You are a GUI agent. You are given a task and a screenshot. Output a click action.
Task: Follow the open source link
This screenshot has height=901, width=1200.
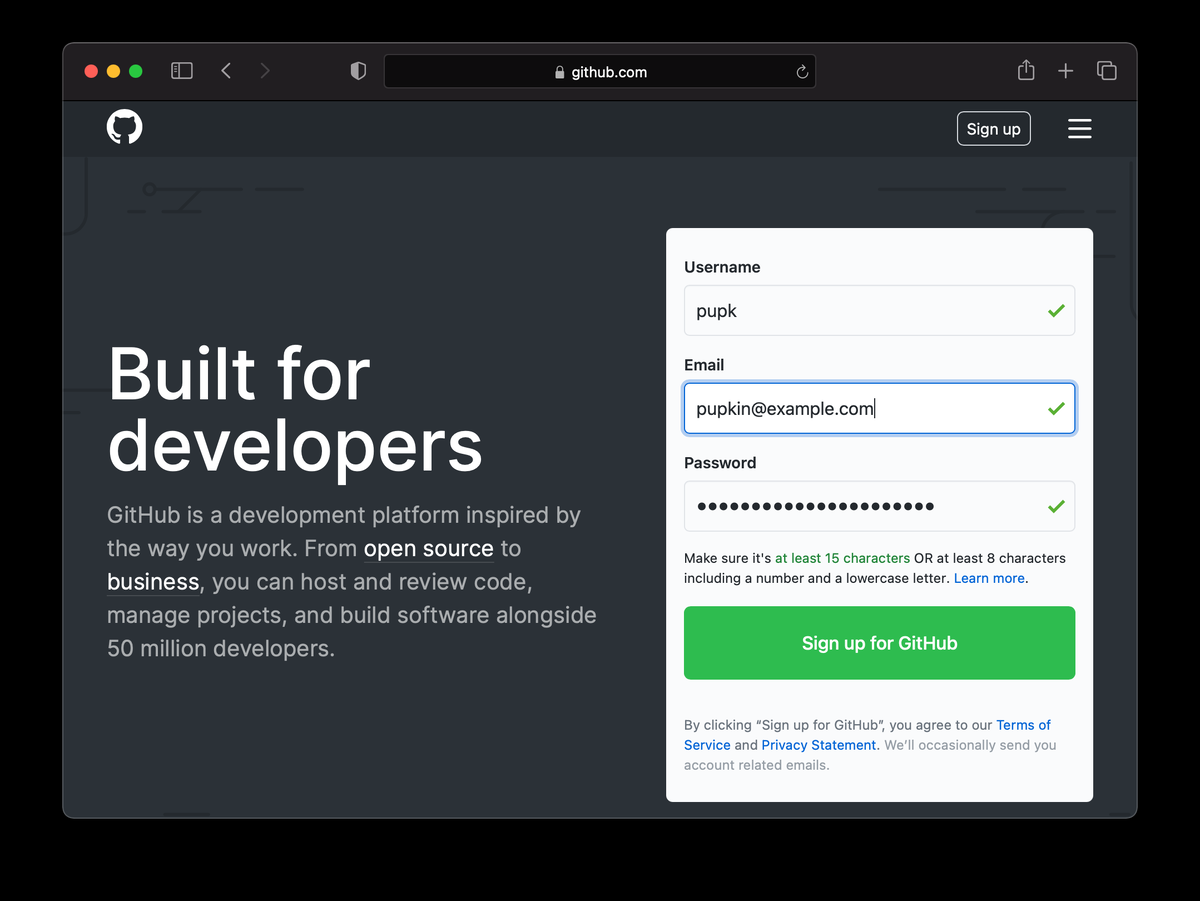point(429,548)
